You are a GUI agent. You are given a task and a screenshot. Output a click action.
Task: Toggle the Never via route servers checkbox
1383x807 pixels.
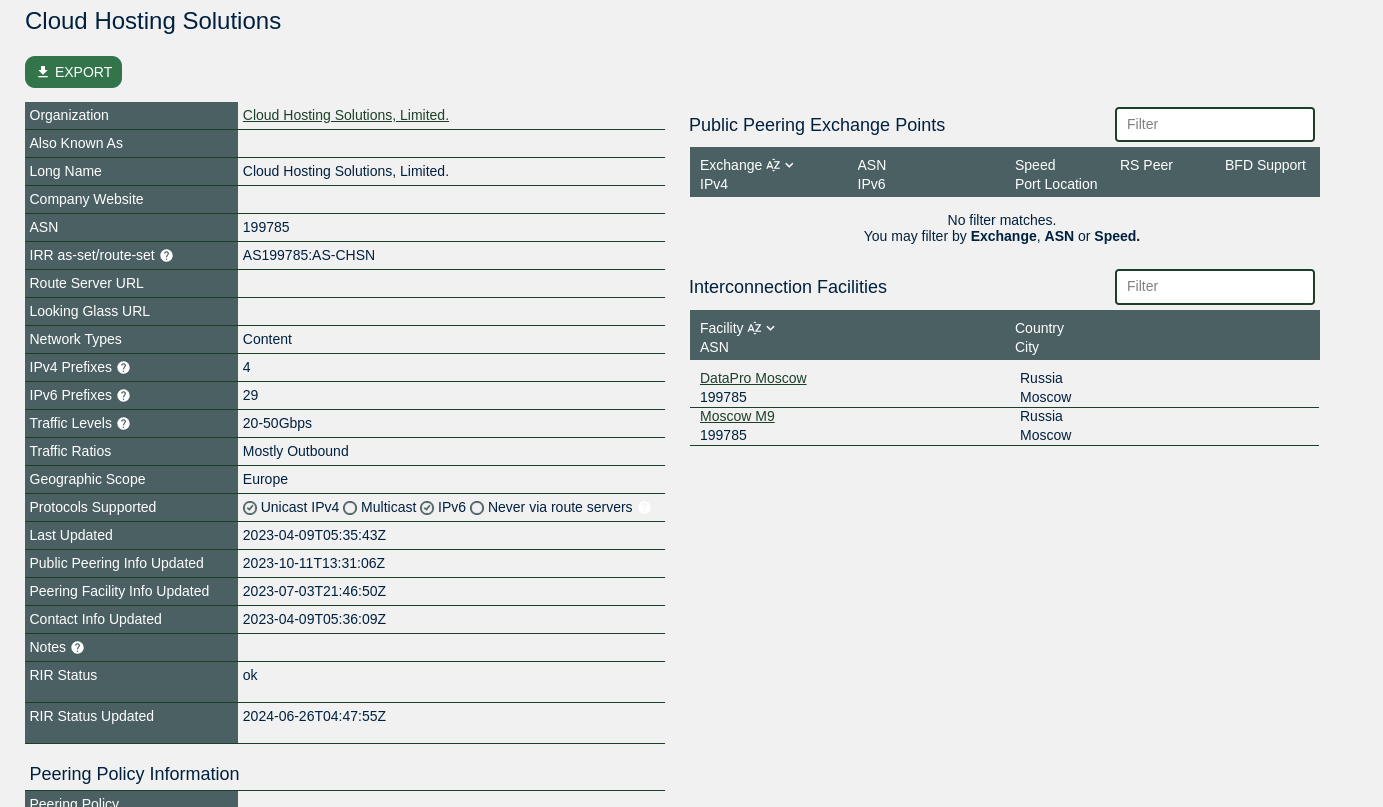pos(477,508)
